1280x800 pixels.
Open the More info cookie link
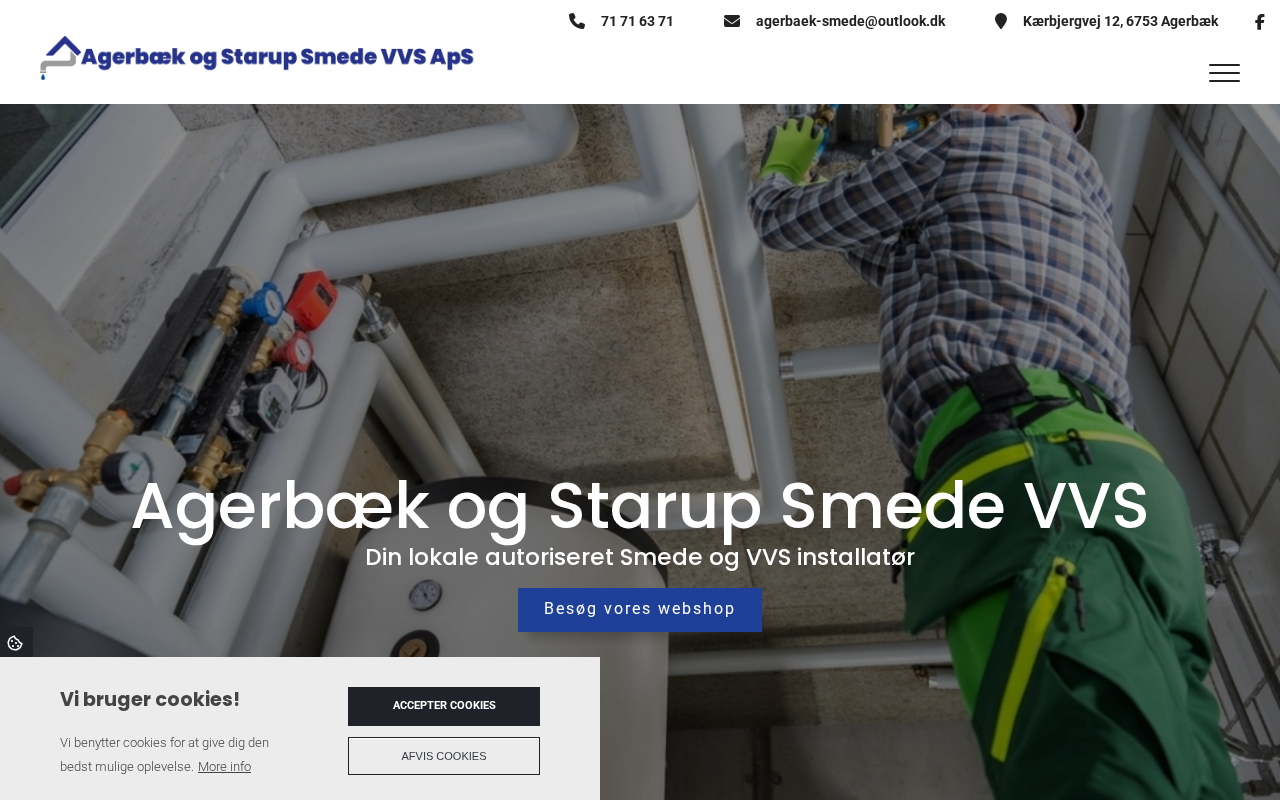point(224,767)
